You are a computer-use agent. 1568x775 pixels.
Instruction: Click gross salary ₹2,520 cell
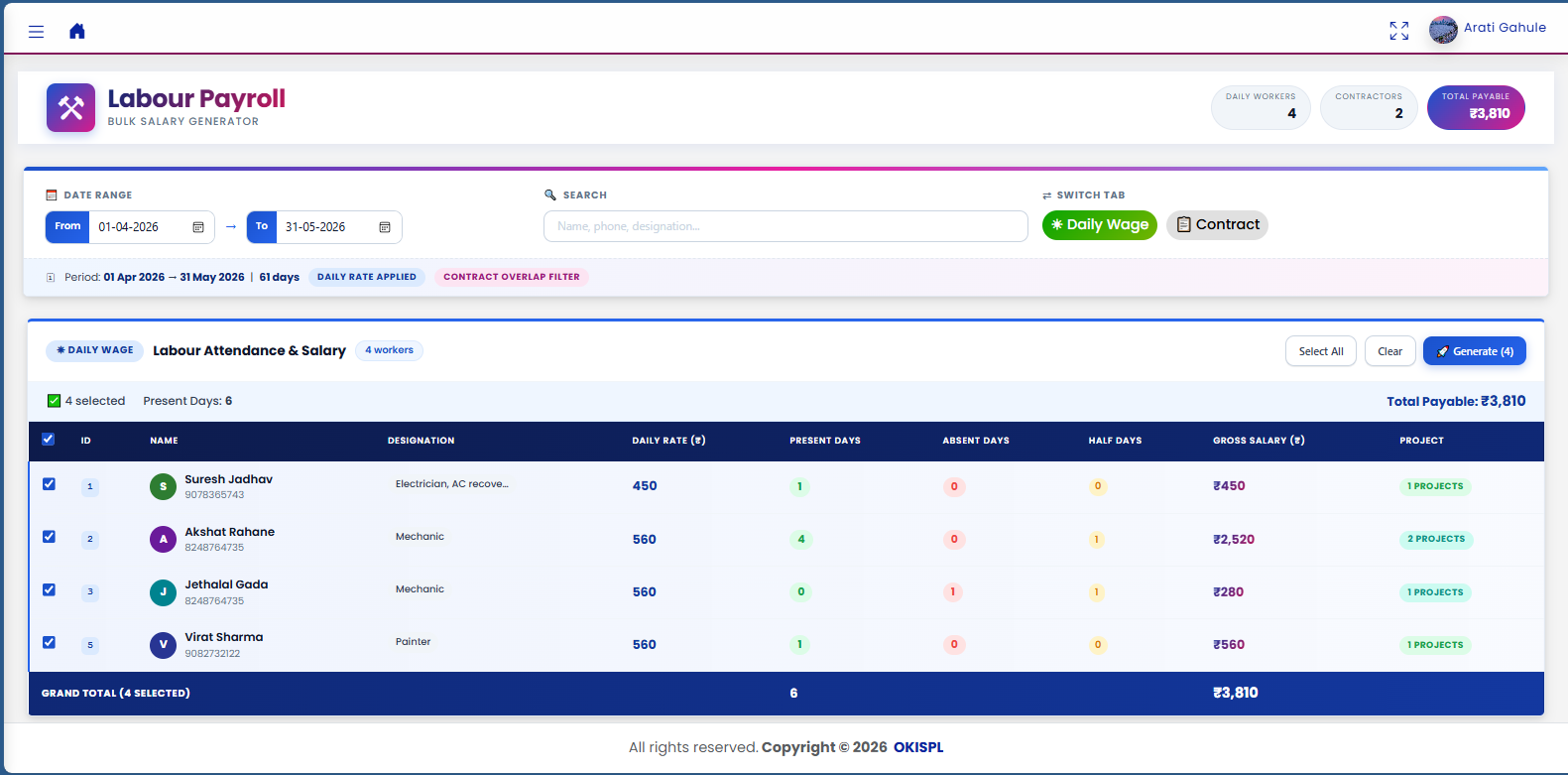click(x=1234, y=540)
